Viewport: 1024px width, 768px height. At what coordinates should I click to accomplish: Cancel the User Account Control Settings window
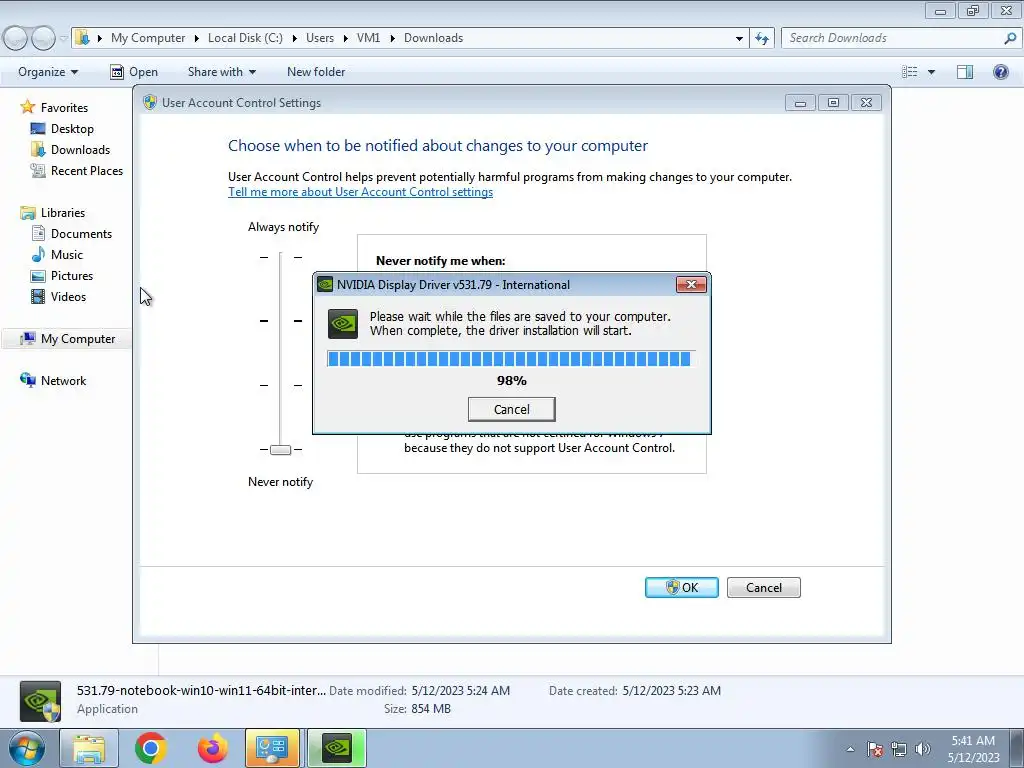[x=763, y=587]
